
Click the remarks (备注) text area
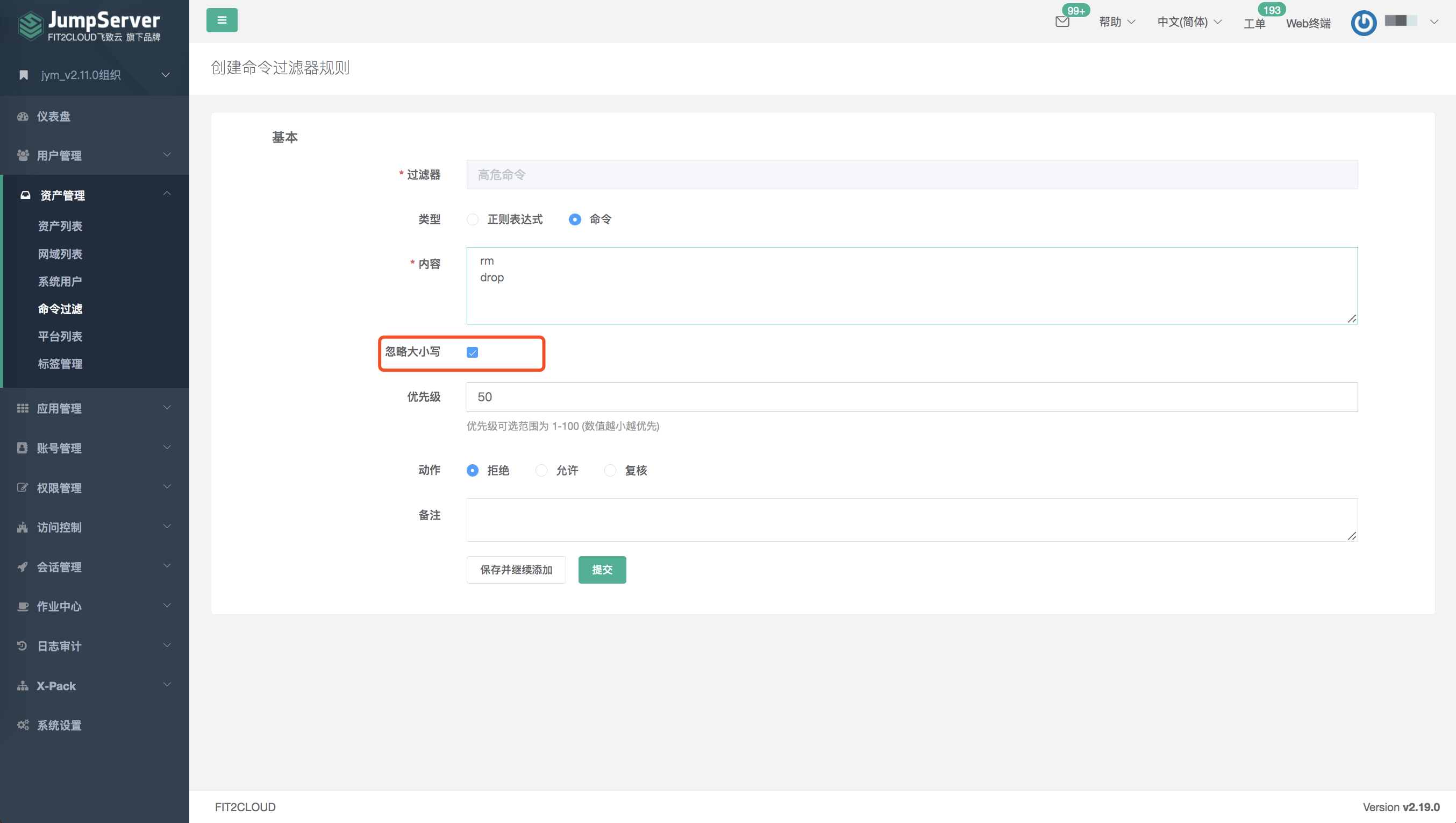[x=911, y=519]
